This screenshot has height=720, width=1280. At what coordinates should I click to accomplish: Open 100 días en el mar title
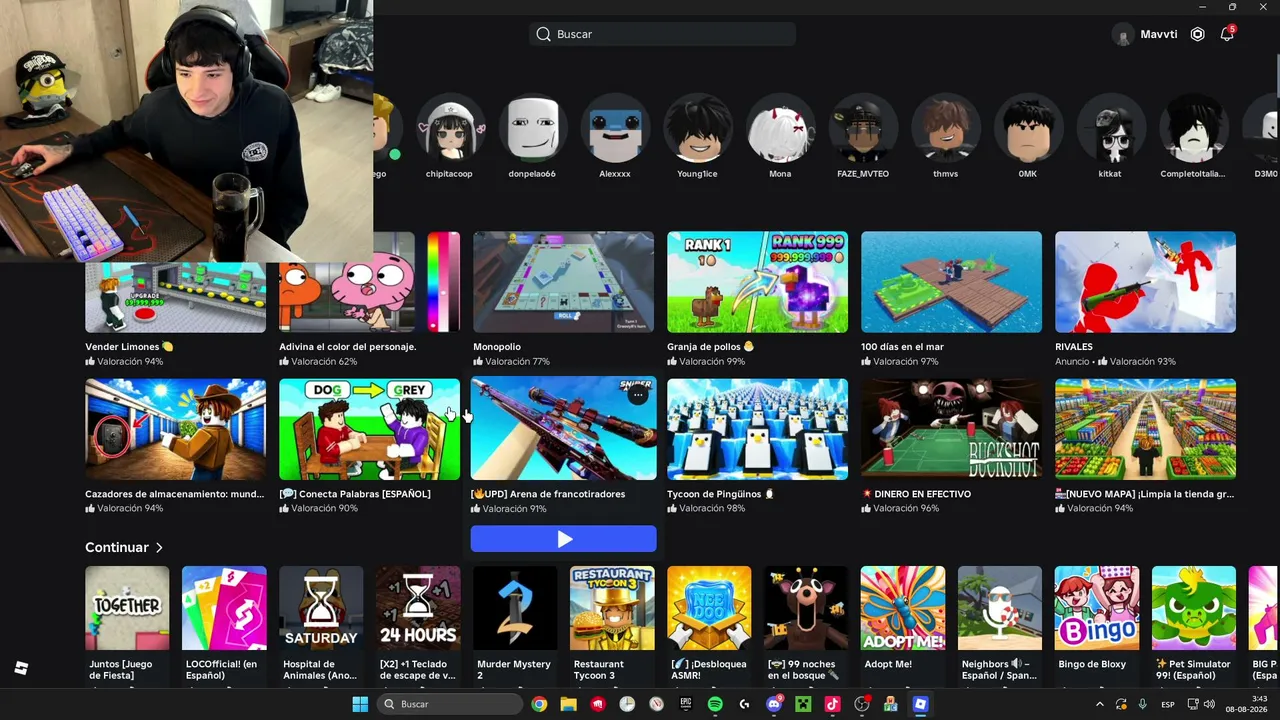click(902, 347)
